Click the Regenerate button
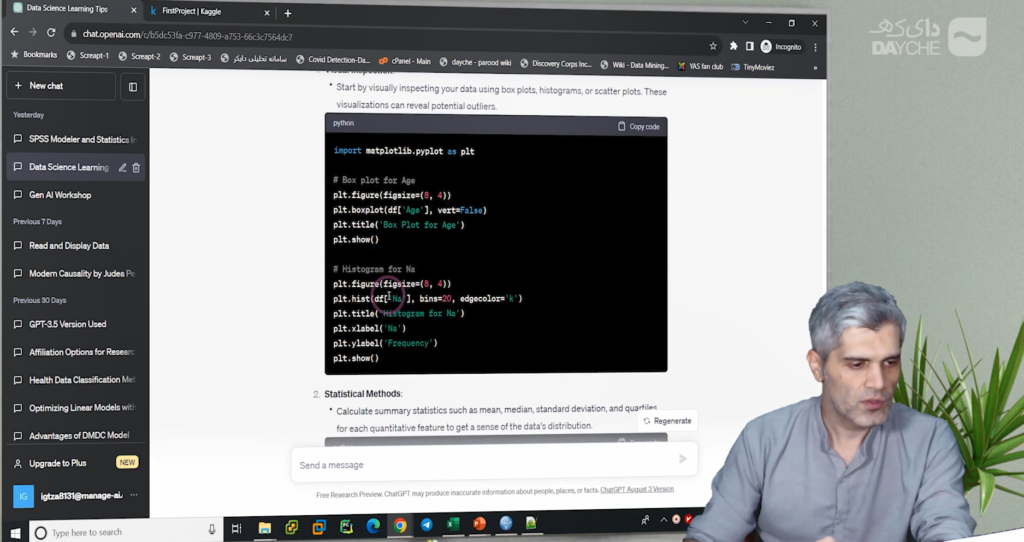Screen dimensions: 1024x542 coord(667,421)
